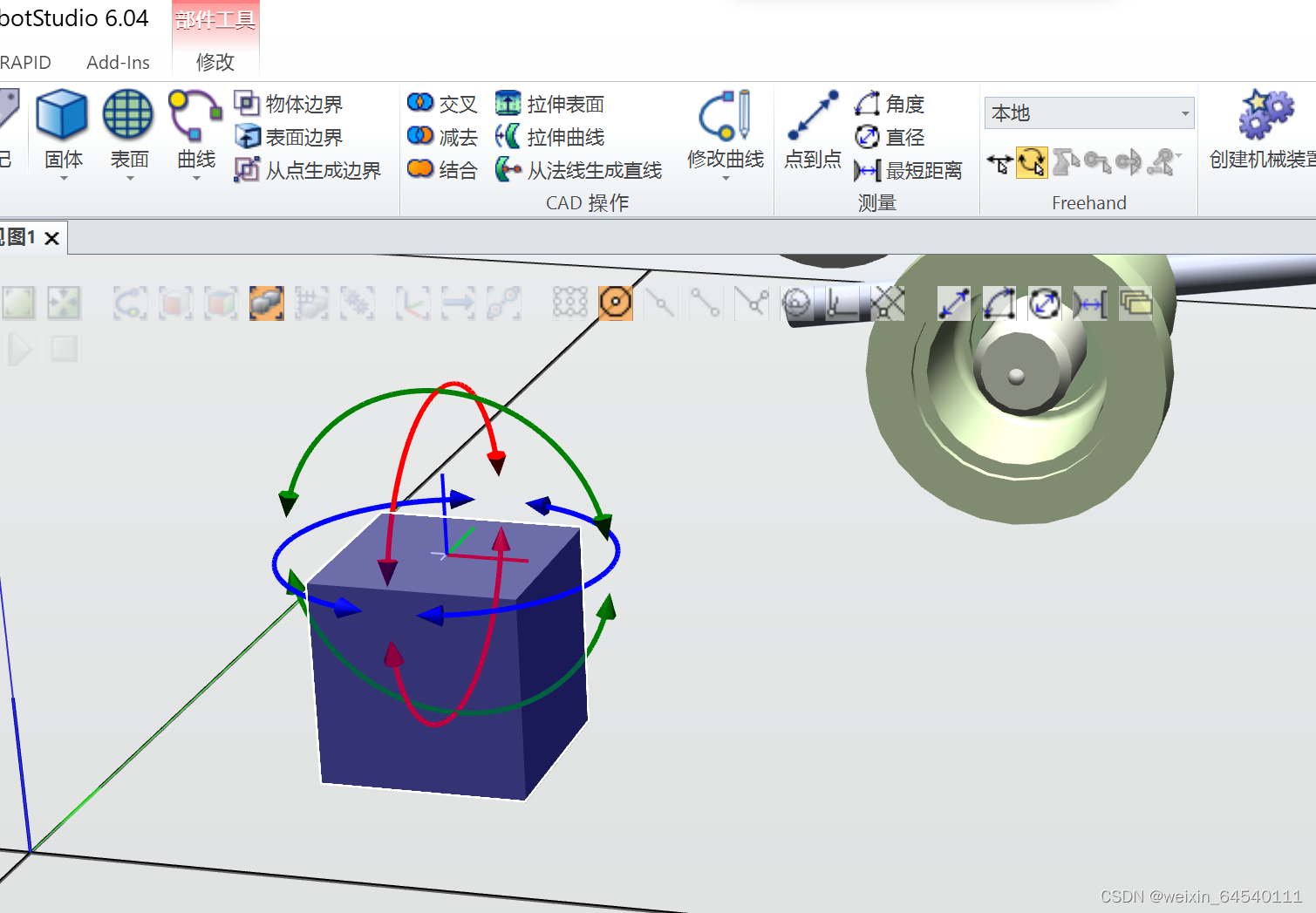Apply the 交叉 (Intersect) CAD operation
This screenshot has width=1316, height=913.
442,104
